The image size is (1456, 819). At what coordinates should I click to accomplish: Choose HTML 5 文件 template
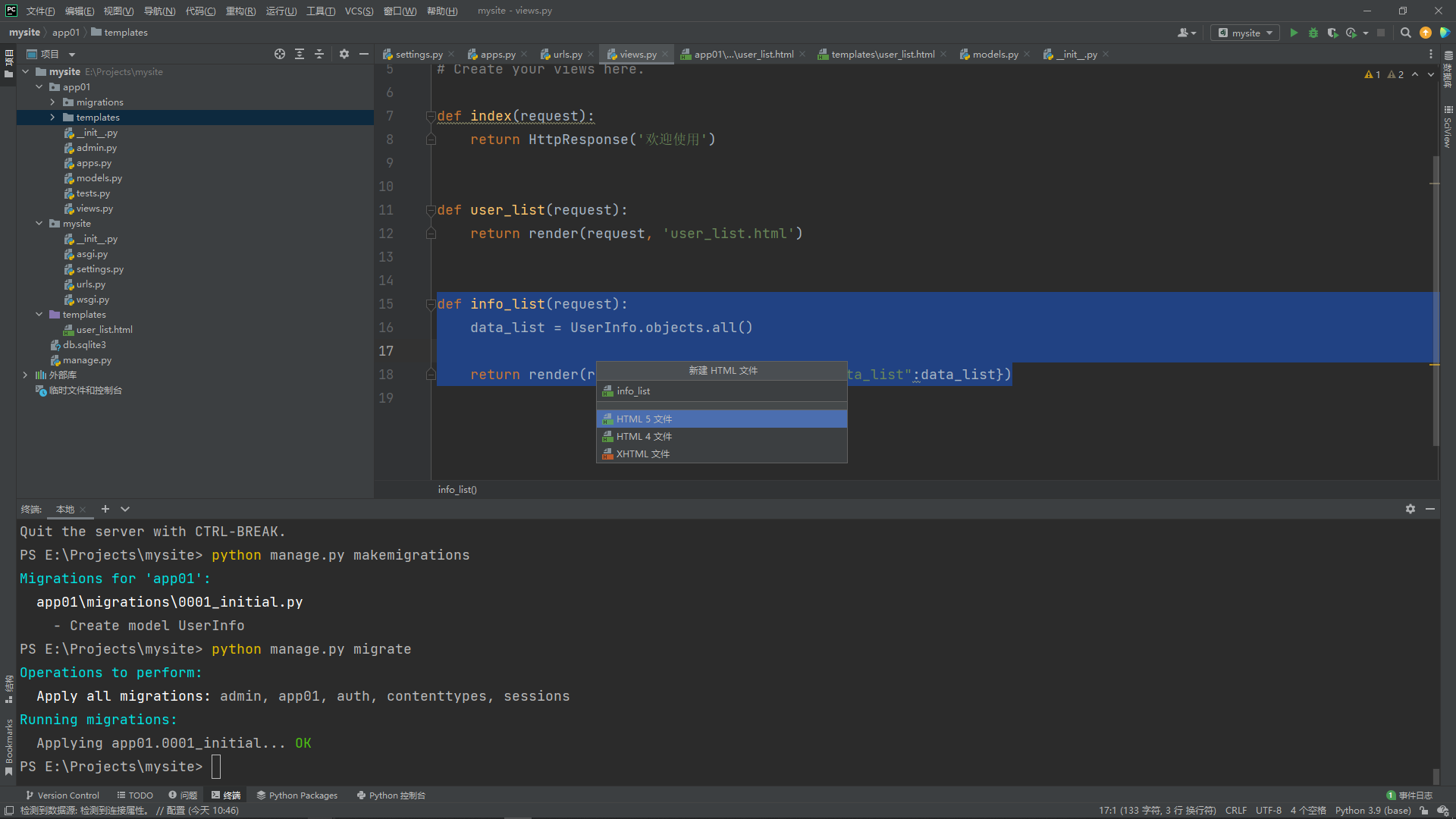coord(721,419)
